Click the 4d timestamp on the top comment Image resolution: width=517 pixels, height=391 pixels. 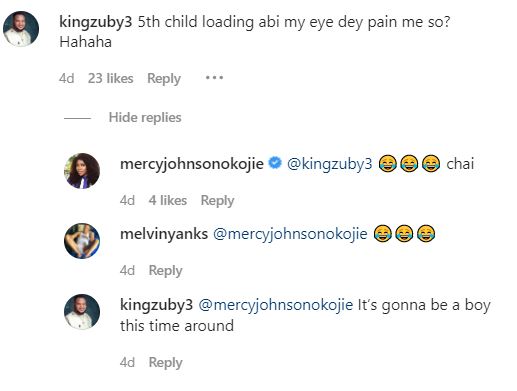tap(67, 78)
